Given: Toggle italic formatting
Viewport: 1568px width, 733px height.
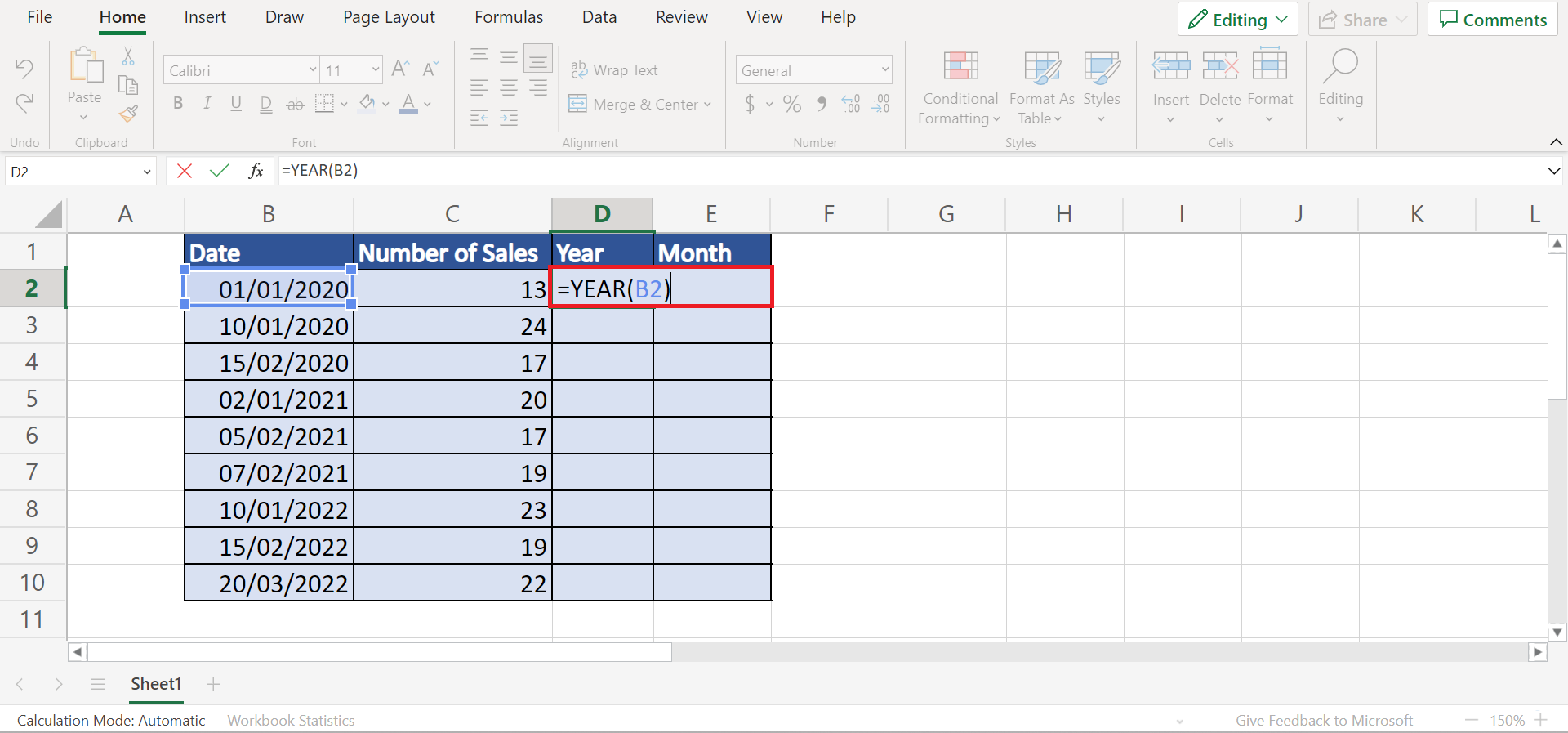Looking at the screenshot, I should pyautogui.click(x=207, y=104).
